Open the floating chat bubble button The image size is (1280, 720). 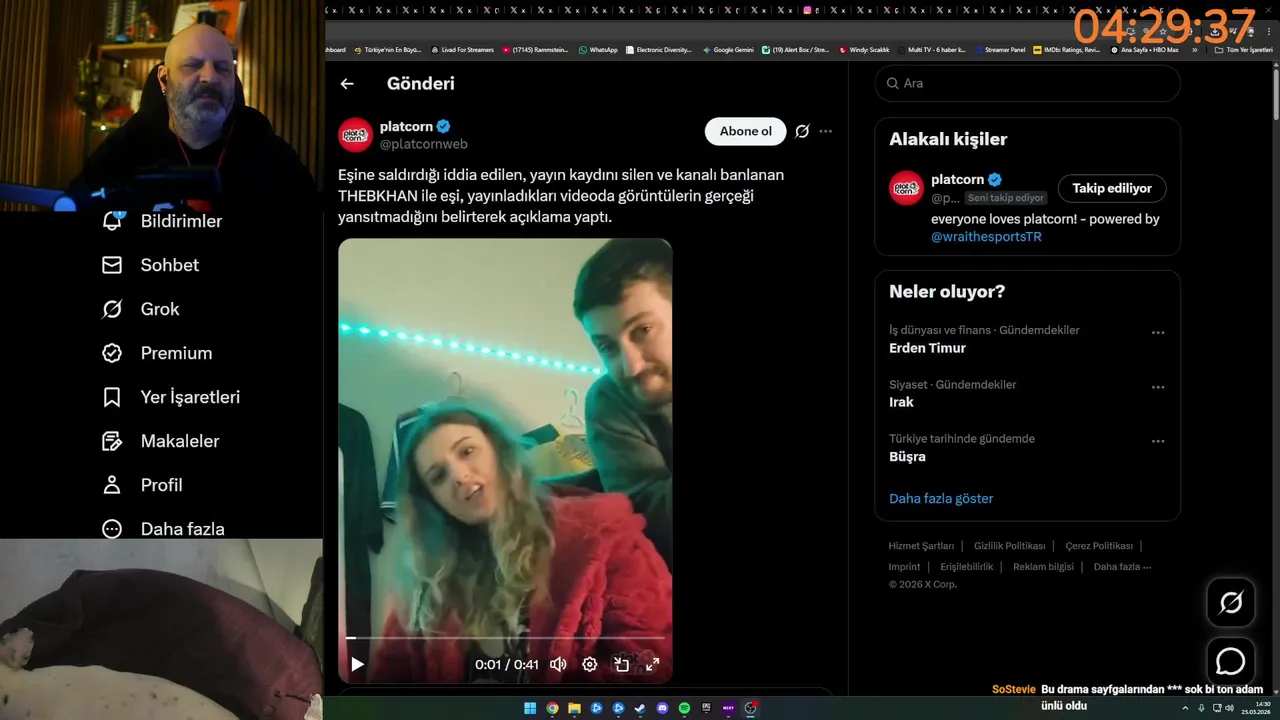click(x=1231, y=662)
